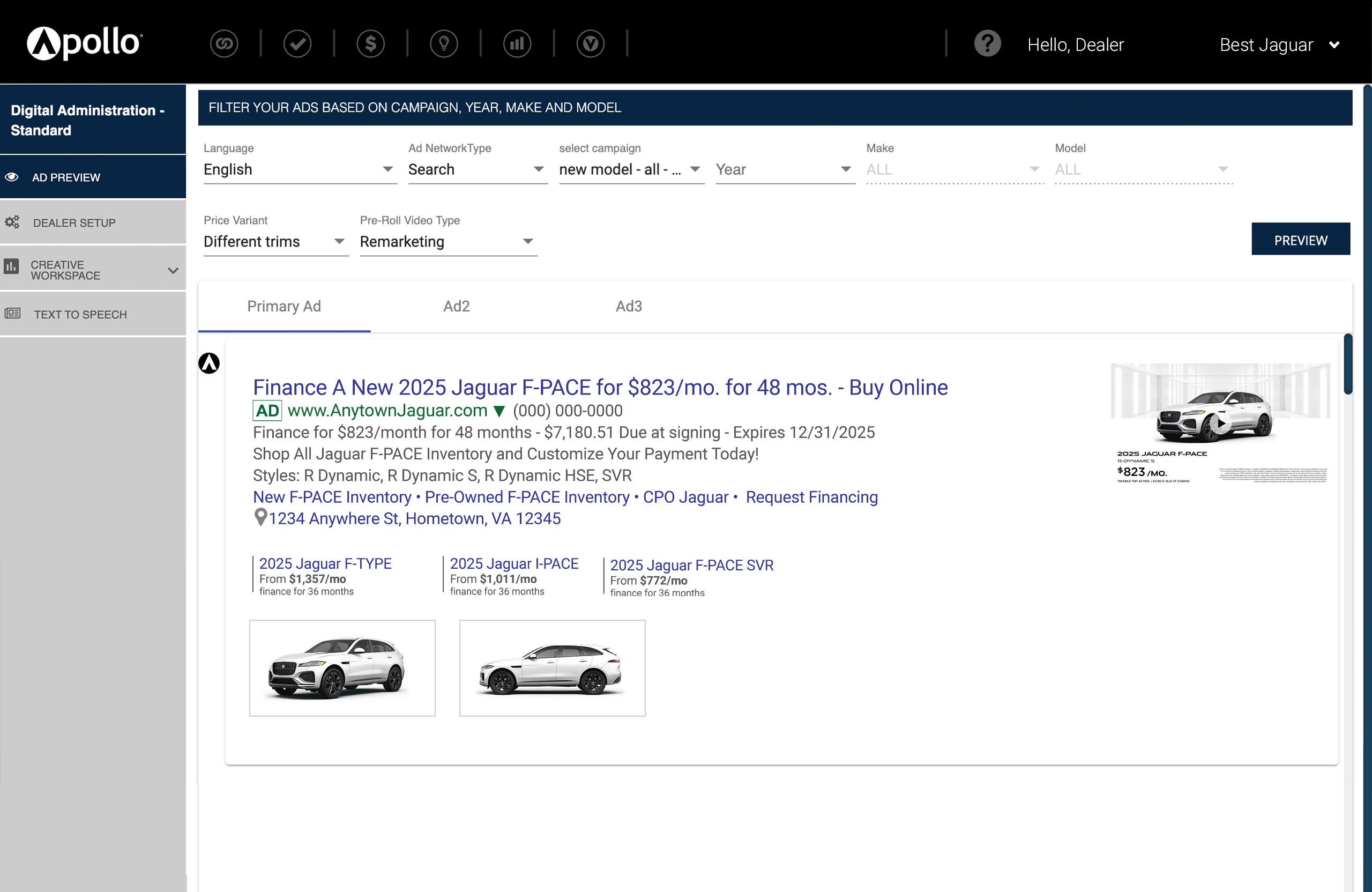1372x892 pixels.
Task: Open the help question mark icon
Action: pyautogui.click(x=988, y=43)
